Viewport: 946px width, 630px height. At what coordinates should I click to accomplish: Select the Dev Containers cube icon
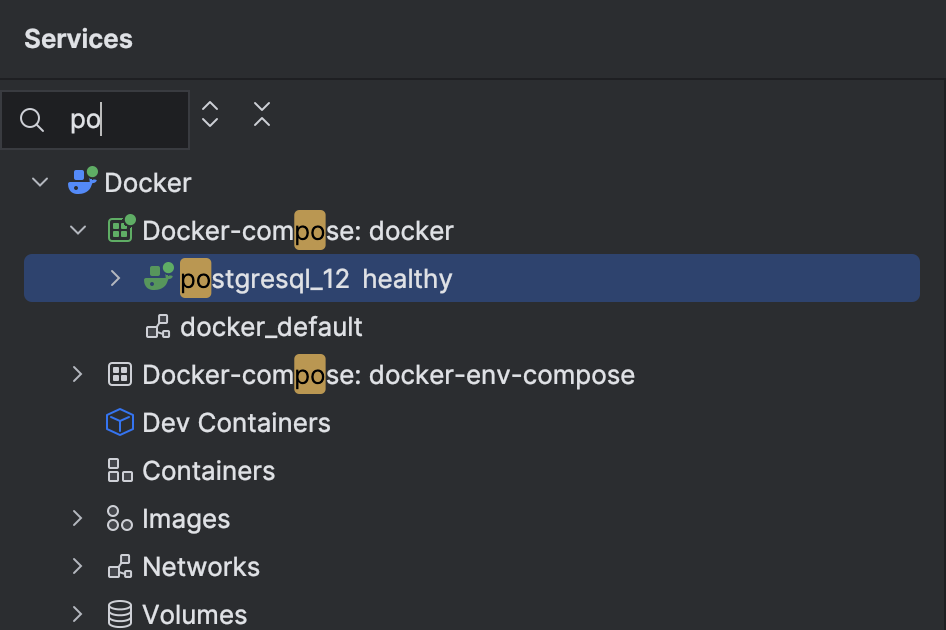click(x=119, y=422)
